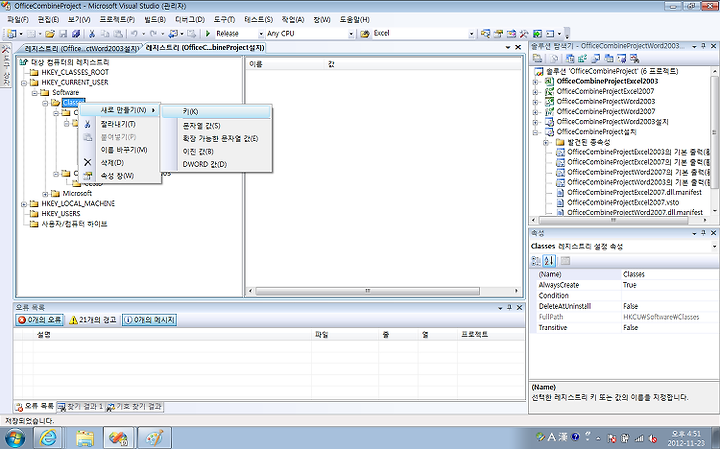The width and height of the screenshot is (720, 449).
Task: Expand the Microsoft registry key node
Action: pyautogui.click(x=45, y=194)
